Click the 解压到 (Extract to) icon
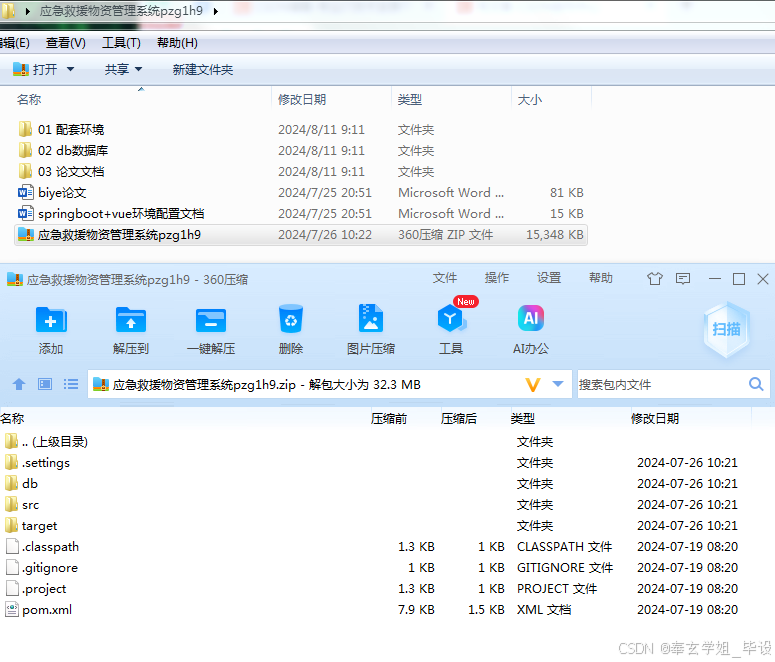Screen dimensions: 775x662 click(x=130, y=320)
